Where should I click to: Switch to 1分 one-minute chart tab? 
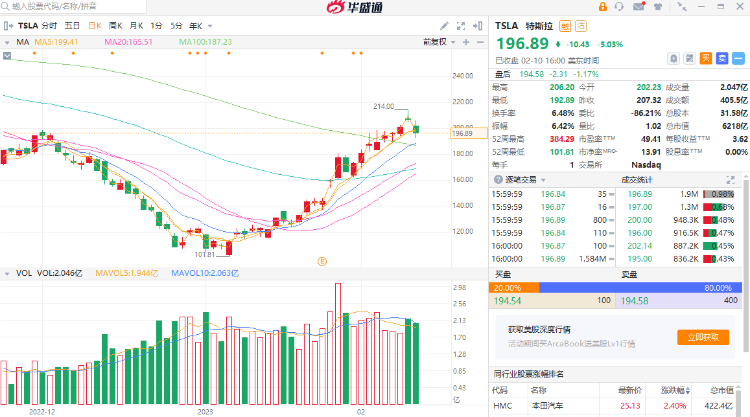point(156,26)
